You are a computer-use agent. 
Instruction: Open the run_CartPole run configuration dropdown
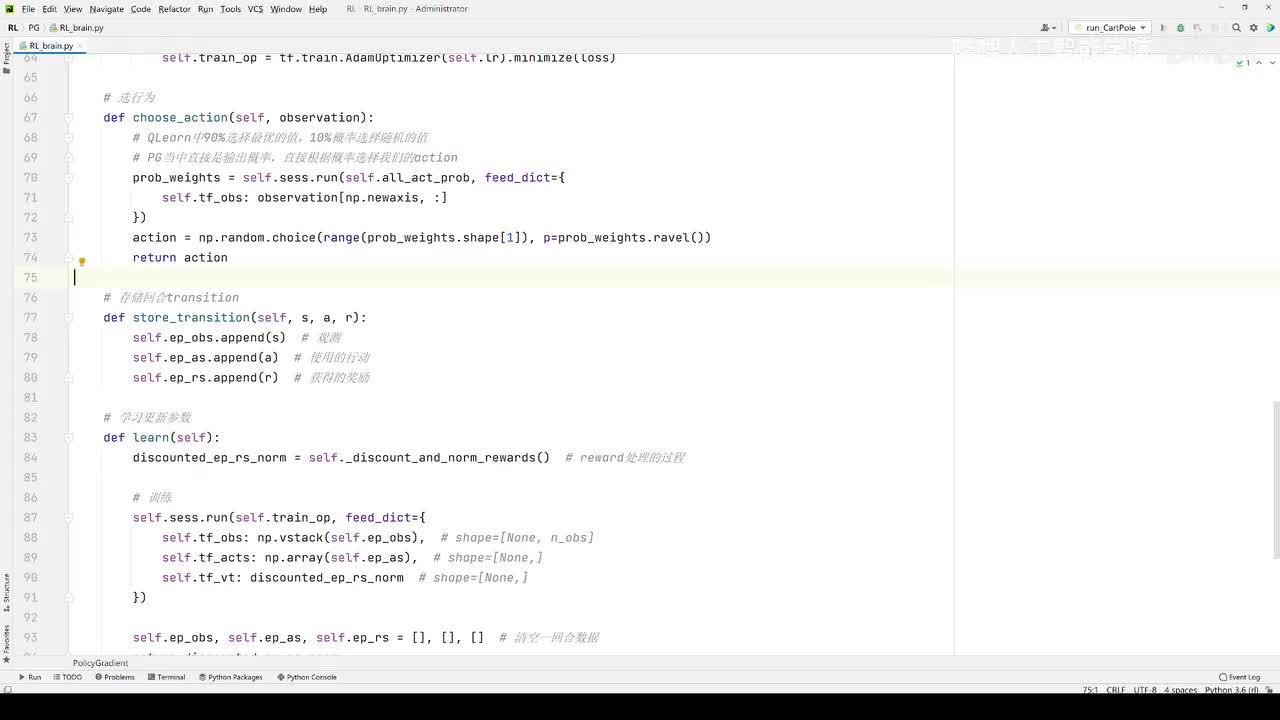click(x=1110, y=28)
